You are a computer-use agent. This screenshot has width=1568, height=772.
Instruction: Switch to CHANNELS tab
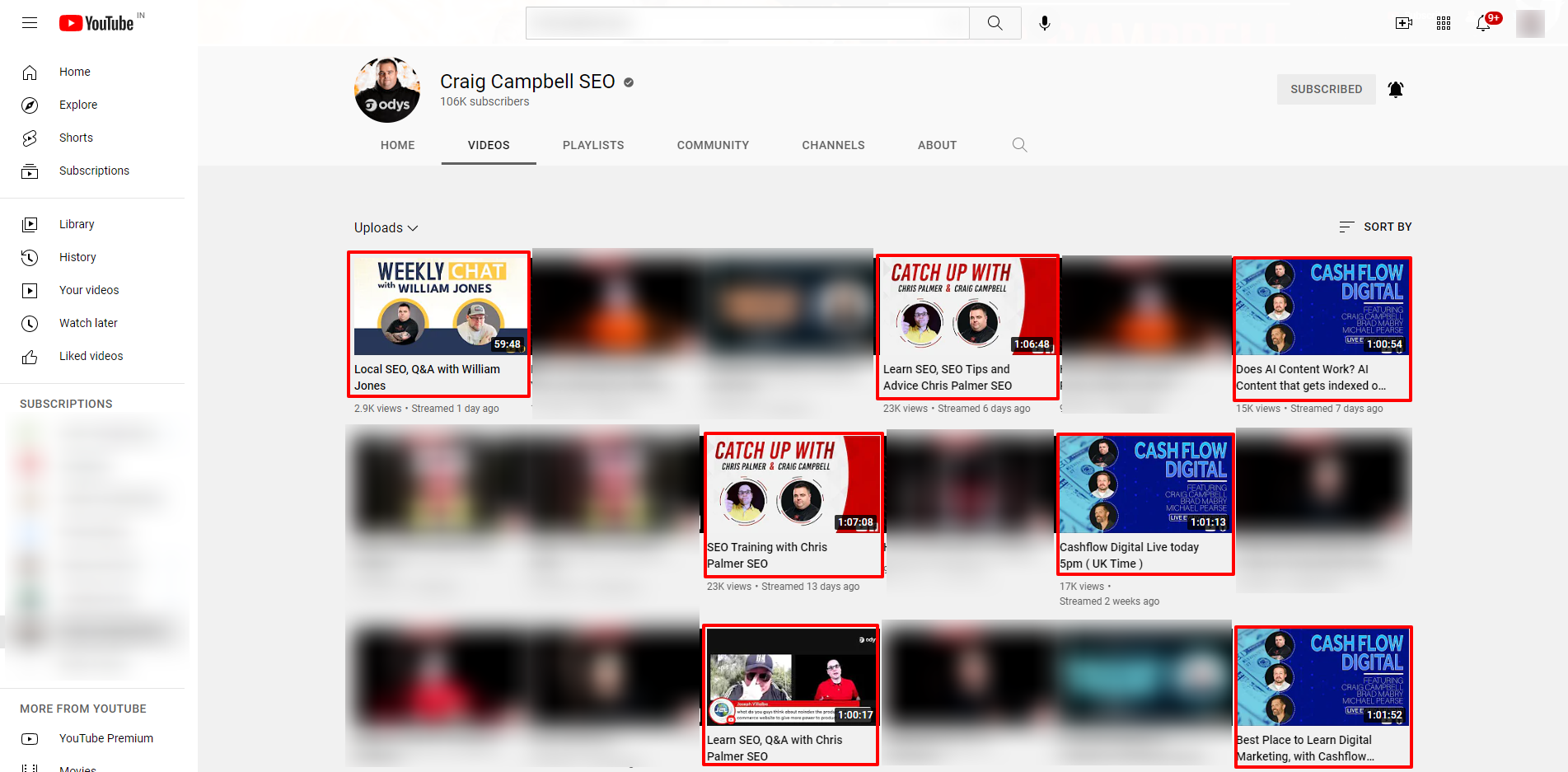pyautogui.click(x=834, y=145)
